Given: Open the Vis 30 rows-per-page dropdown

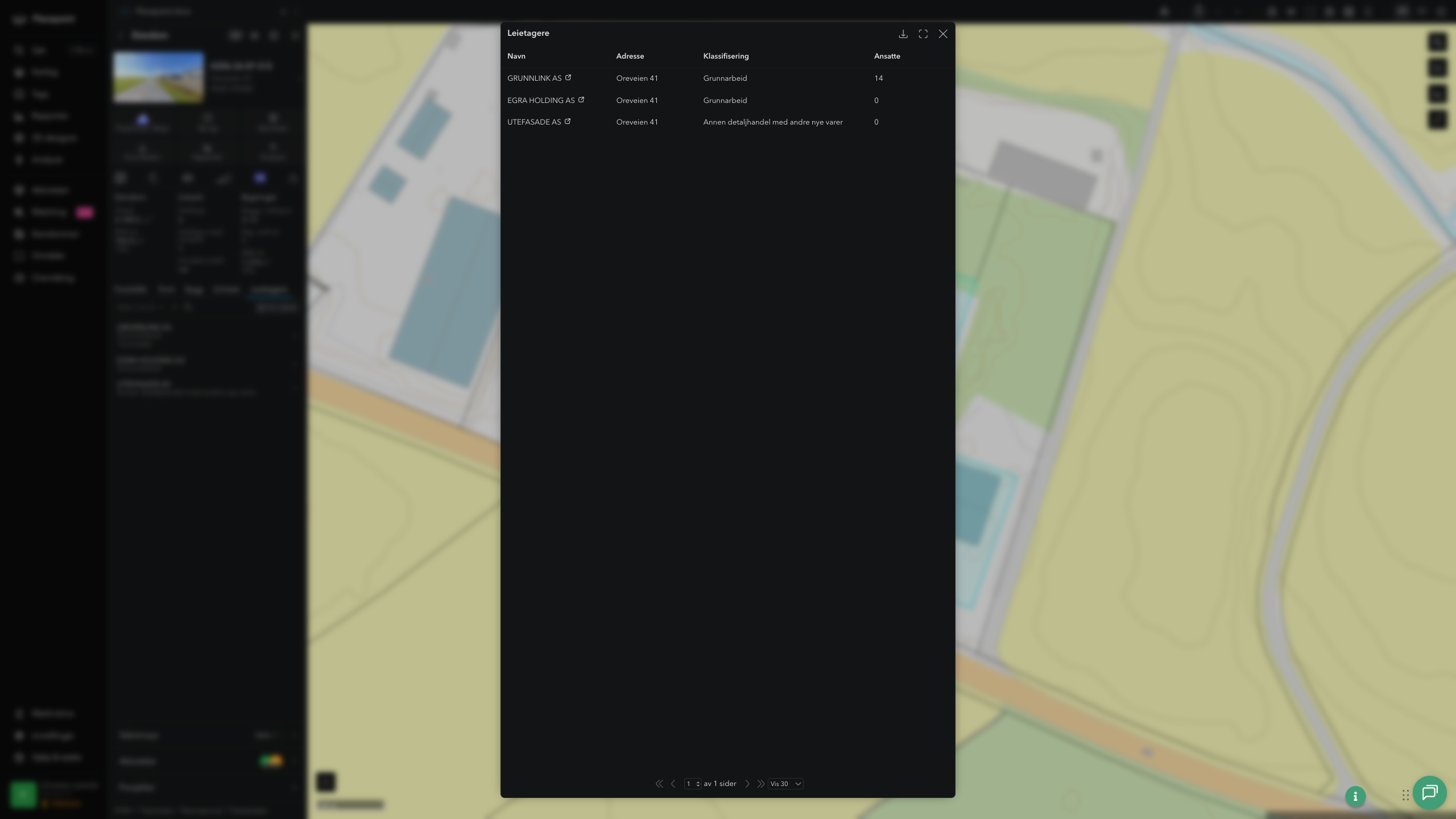Looking at the screenshot, I should pyautogui.click(x=785, y=784).
